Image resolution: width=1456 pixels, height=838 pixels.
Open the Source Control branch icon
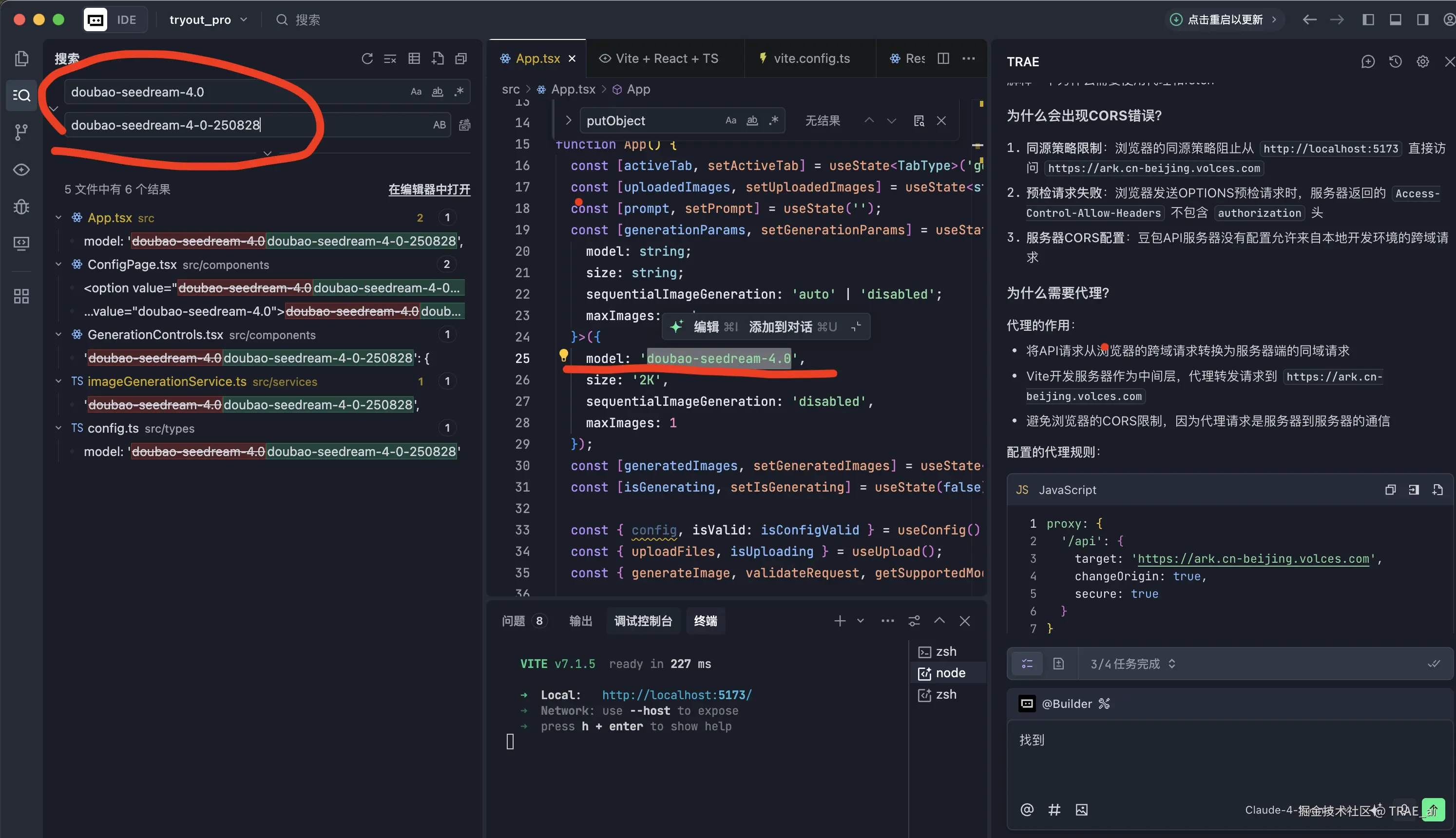click(x=21, y=132)
